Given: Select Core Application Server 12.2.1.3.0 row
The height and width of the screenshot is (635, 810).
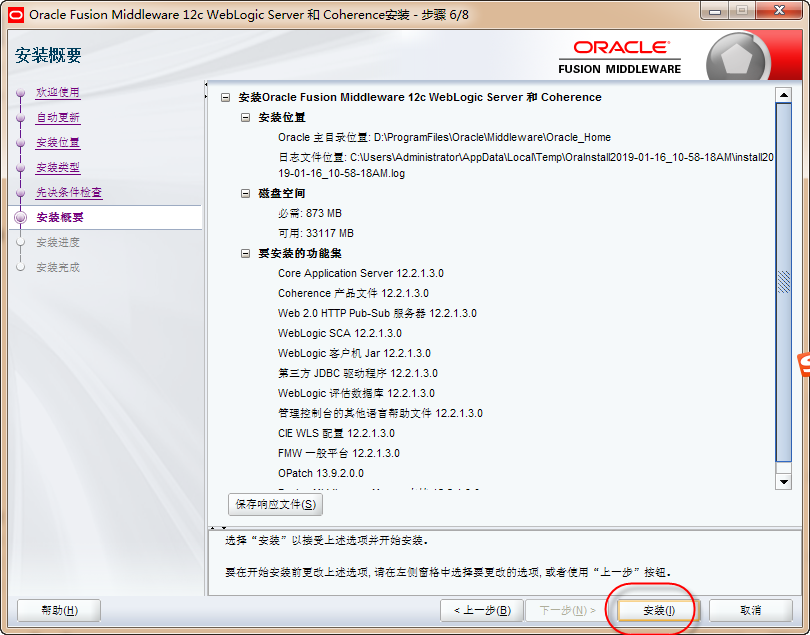Looking at the screenshot, I should 361,273.
